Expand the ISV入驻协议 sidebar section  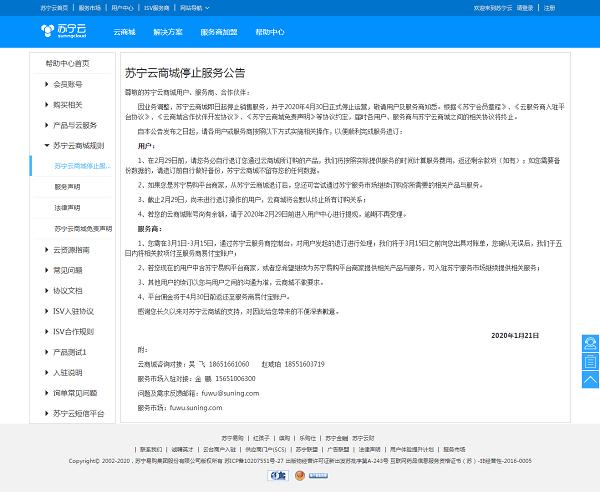69,311
